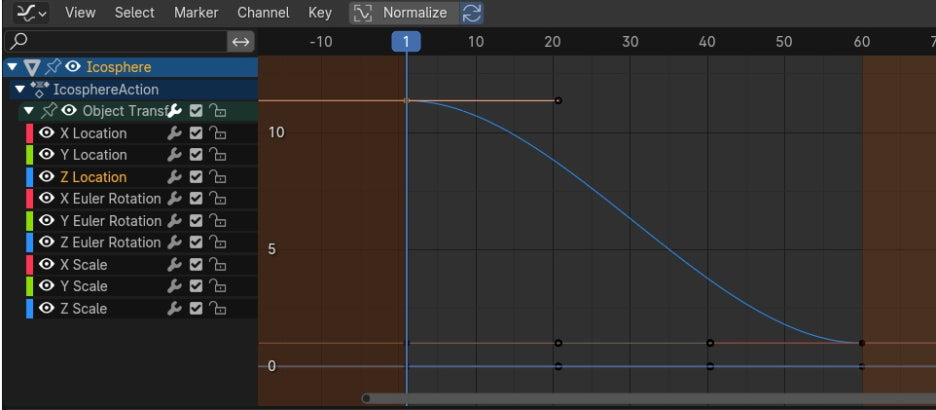
Task: Click the channel search field
Action: point(117,42)
